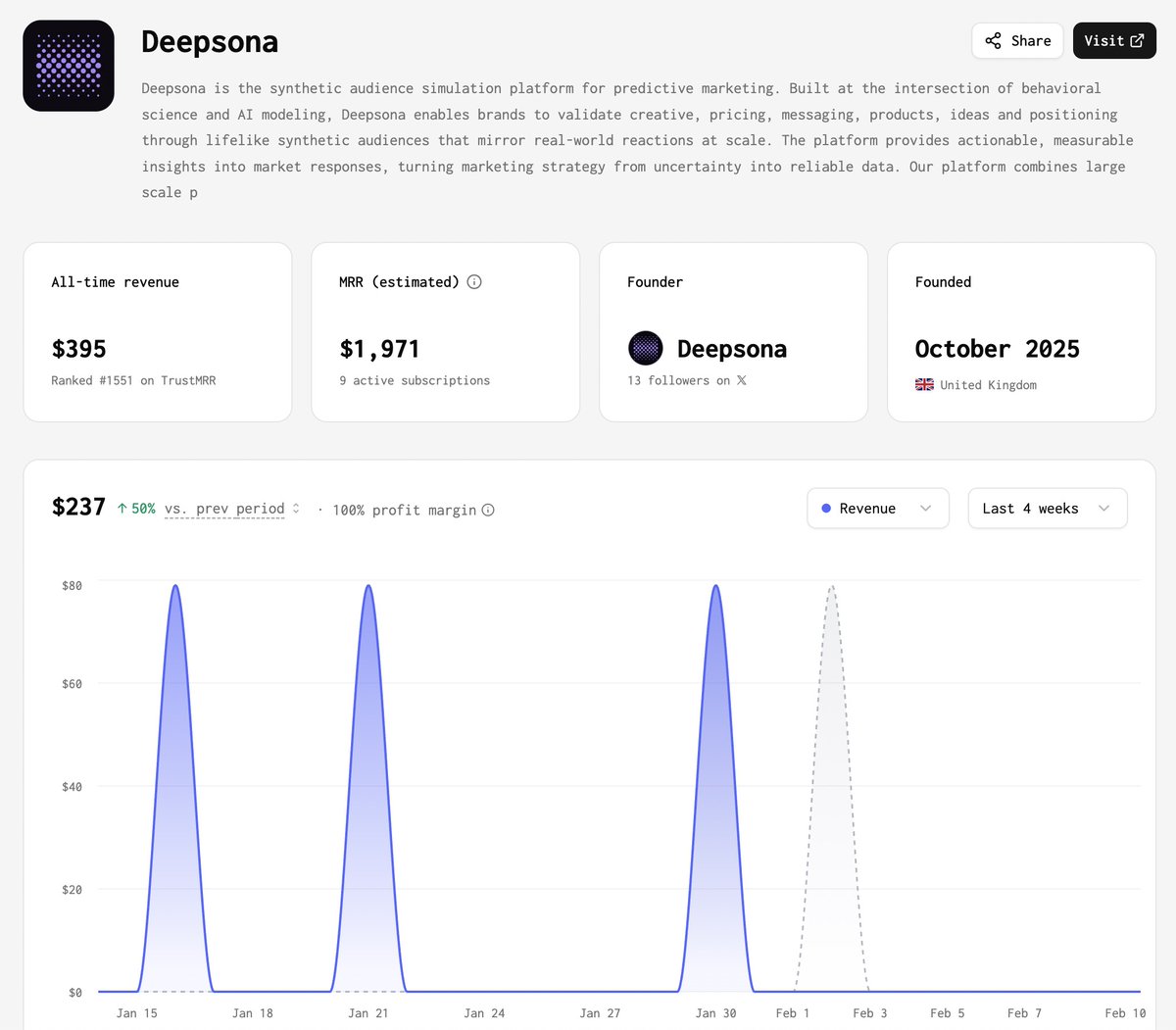Click the Share button
Screen dimensions: 1176x1030
pyautogui.click(x=1017, y=41)
